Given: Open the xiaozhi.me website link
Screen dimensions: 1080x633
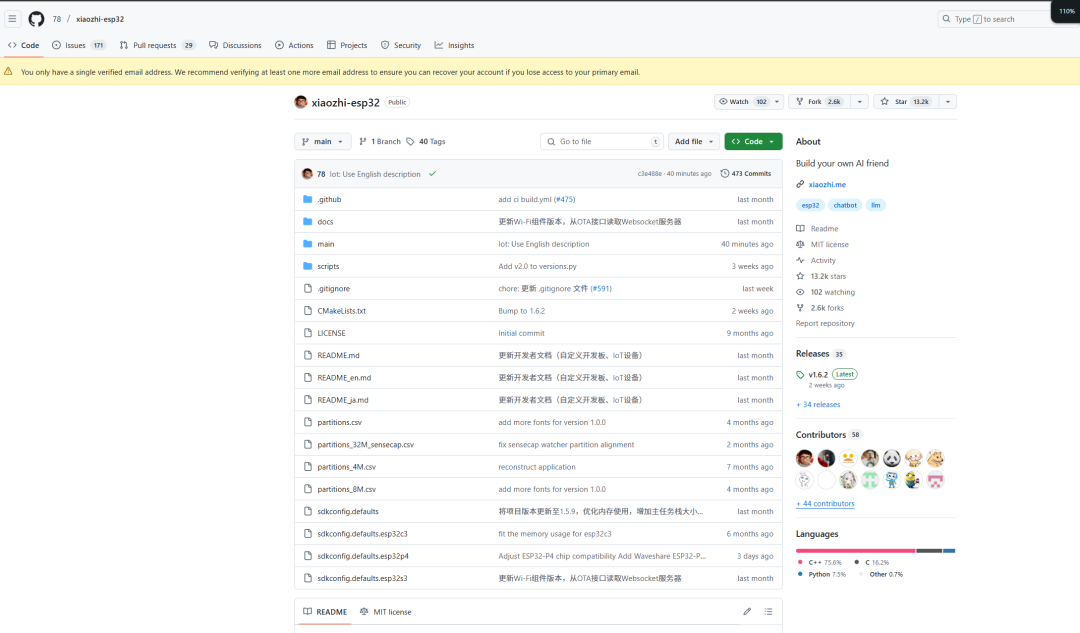Looking at the screenshot, I should click(x=827, y=185).
